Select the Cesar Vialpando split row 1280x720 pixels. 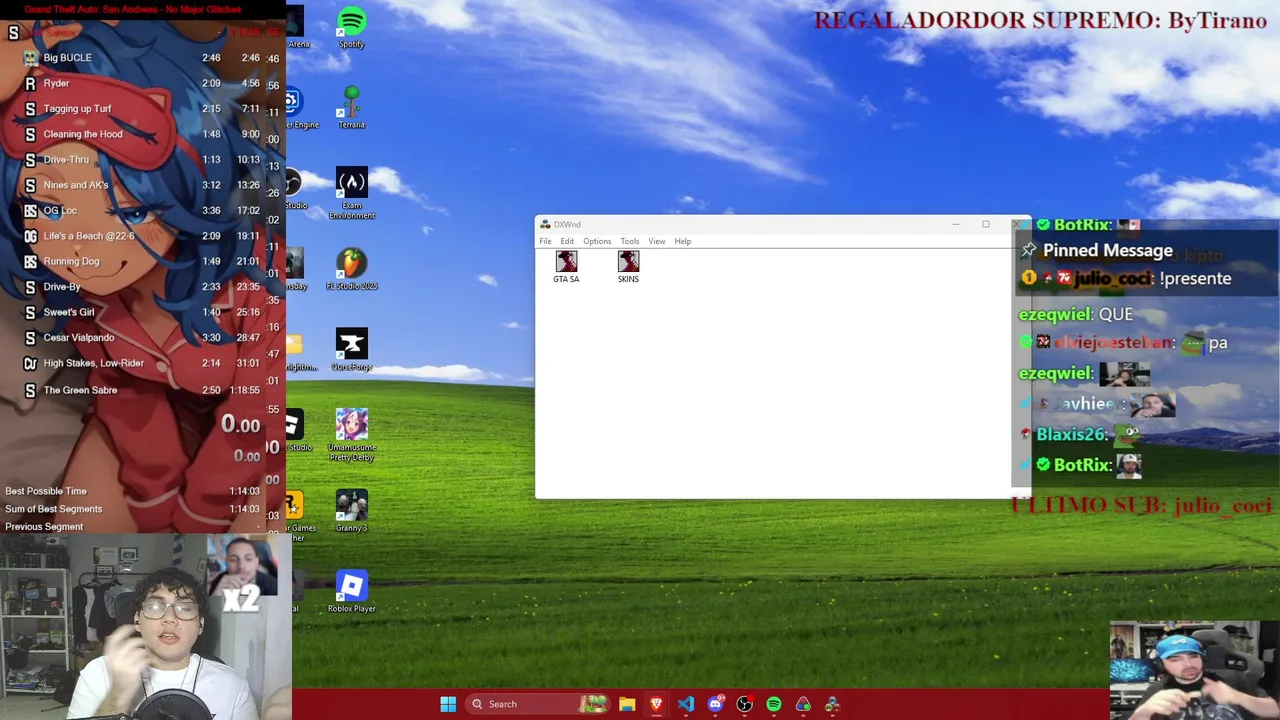(x=140, y=338)
